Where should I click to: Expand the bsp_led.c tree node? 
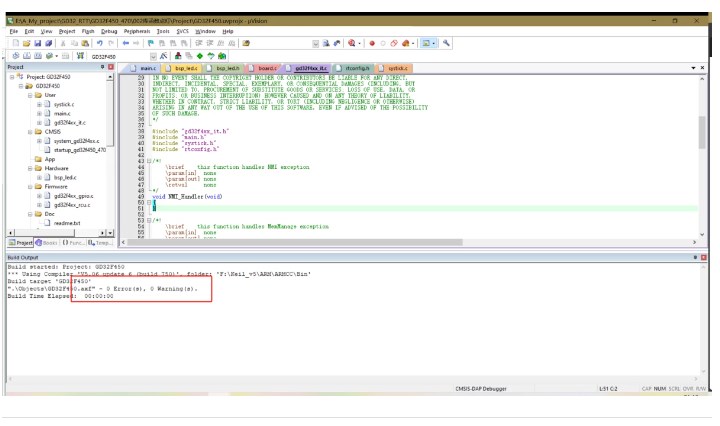coord(40,178)
